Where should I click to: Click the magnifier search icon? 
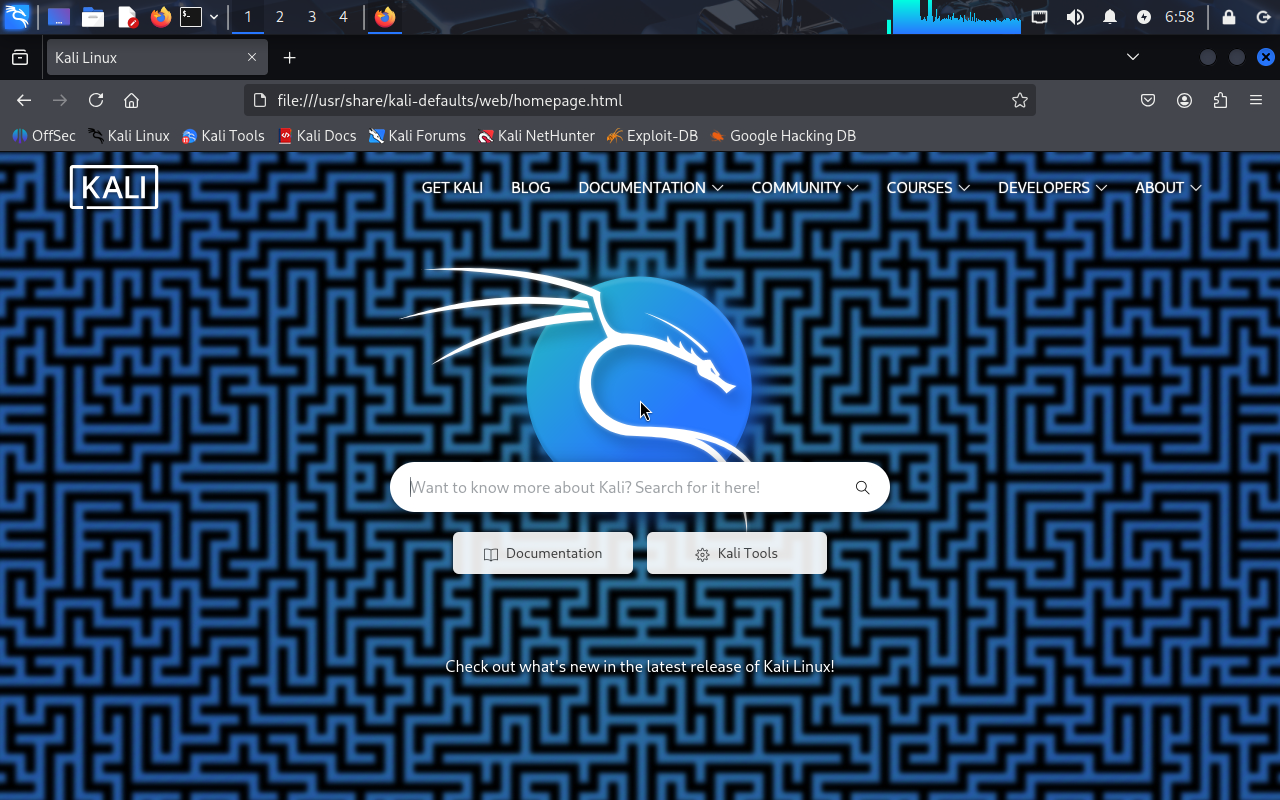862,488
